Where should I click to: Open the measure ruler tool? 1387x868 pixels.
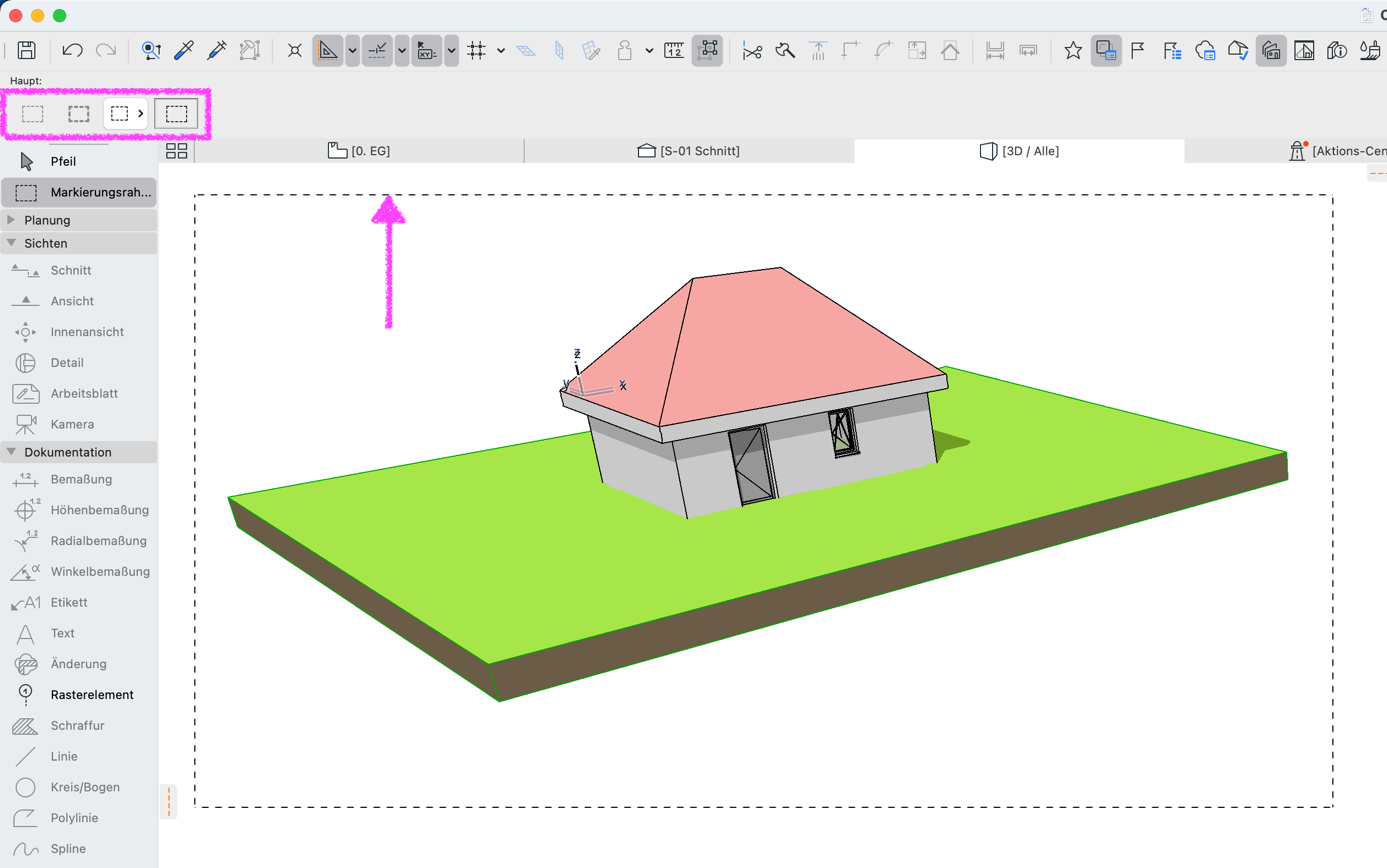pyautogui.click(x=674, y=50)
